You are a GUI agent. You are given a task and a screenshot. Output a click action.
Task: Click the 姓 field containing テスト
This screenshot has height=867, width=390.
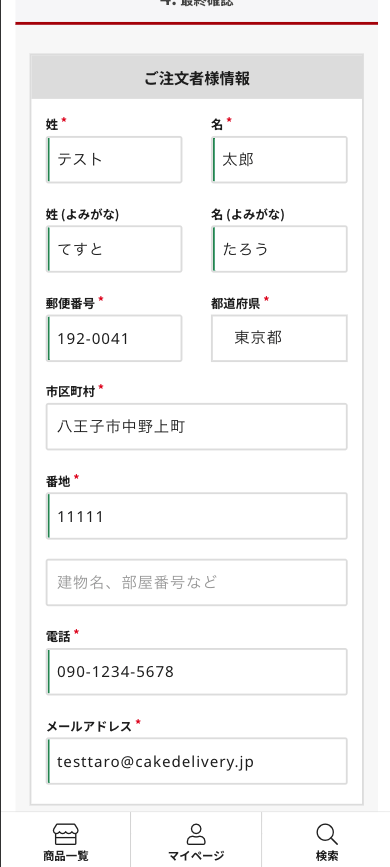pos(114,160)
